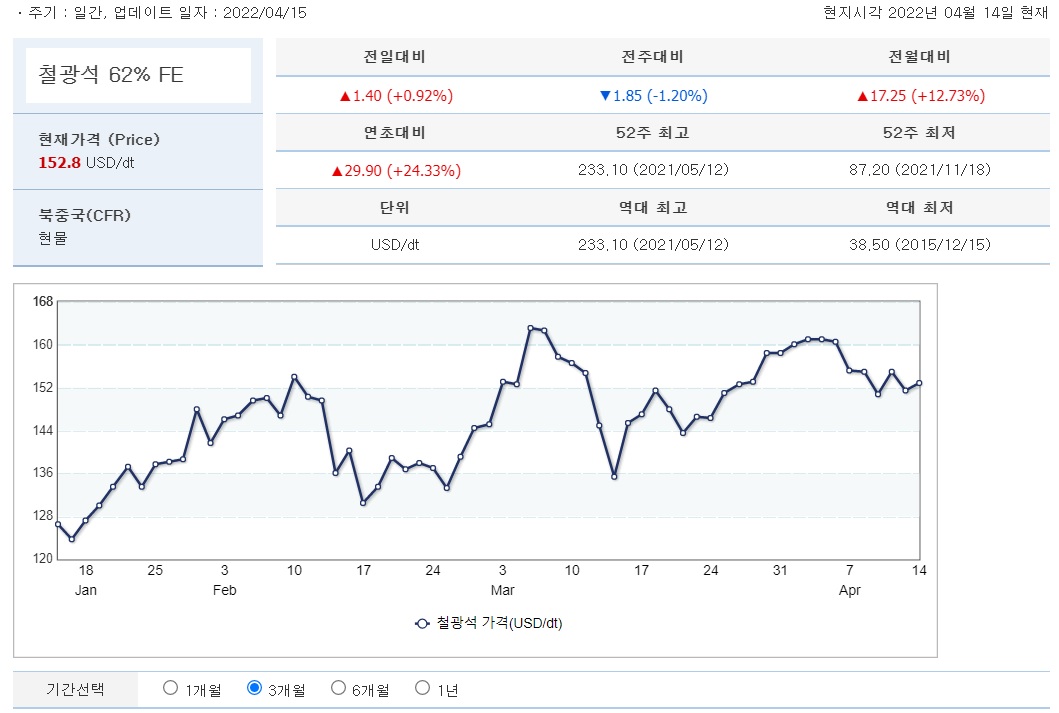1059x713 pixels.
Task: Click the 168 y-axis label
Action: pos(43,302)
